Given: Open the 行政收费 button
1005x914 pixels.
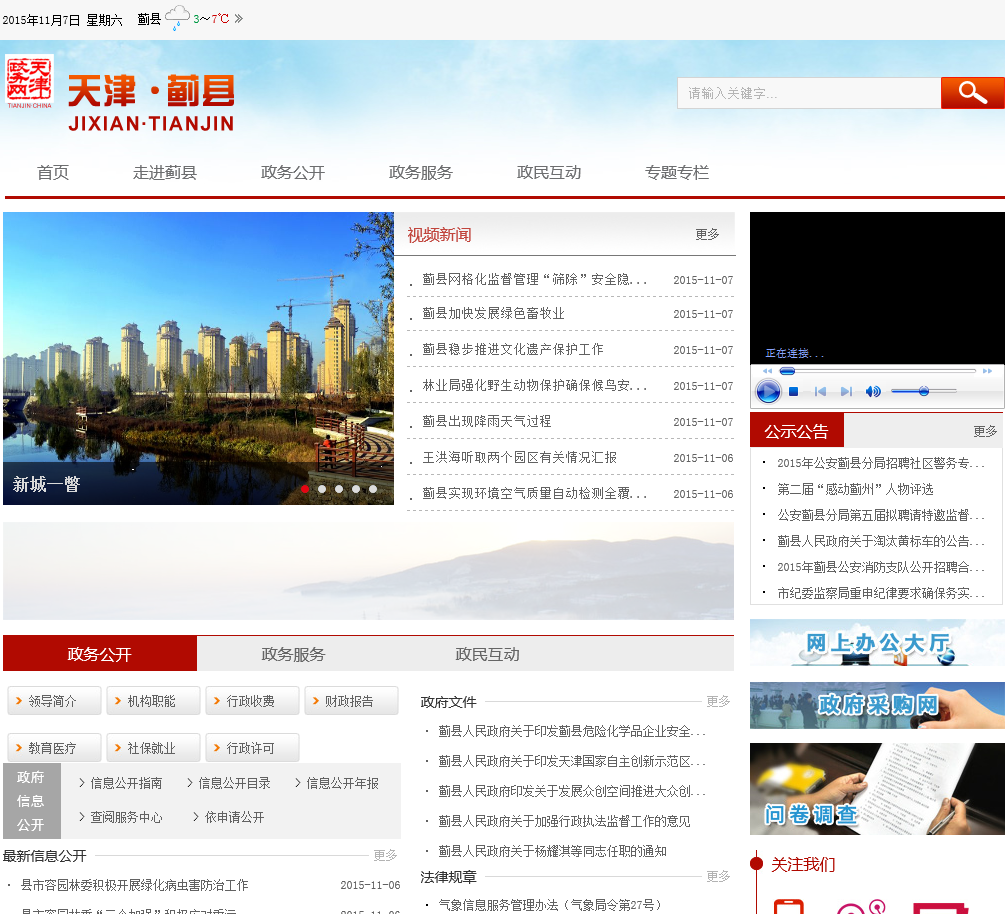Looking at the screenshot, I should point(253,701).
